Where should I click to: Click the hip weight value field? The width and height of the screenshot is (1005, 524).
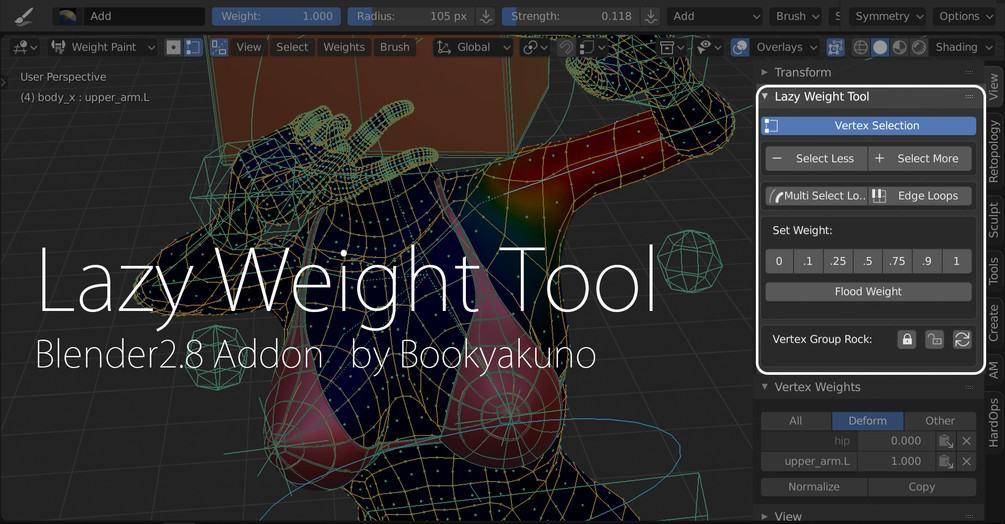click(896, 441)
